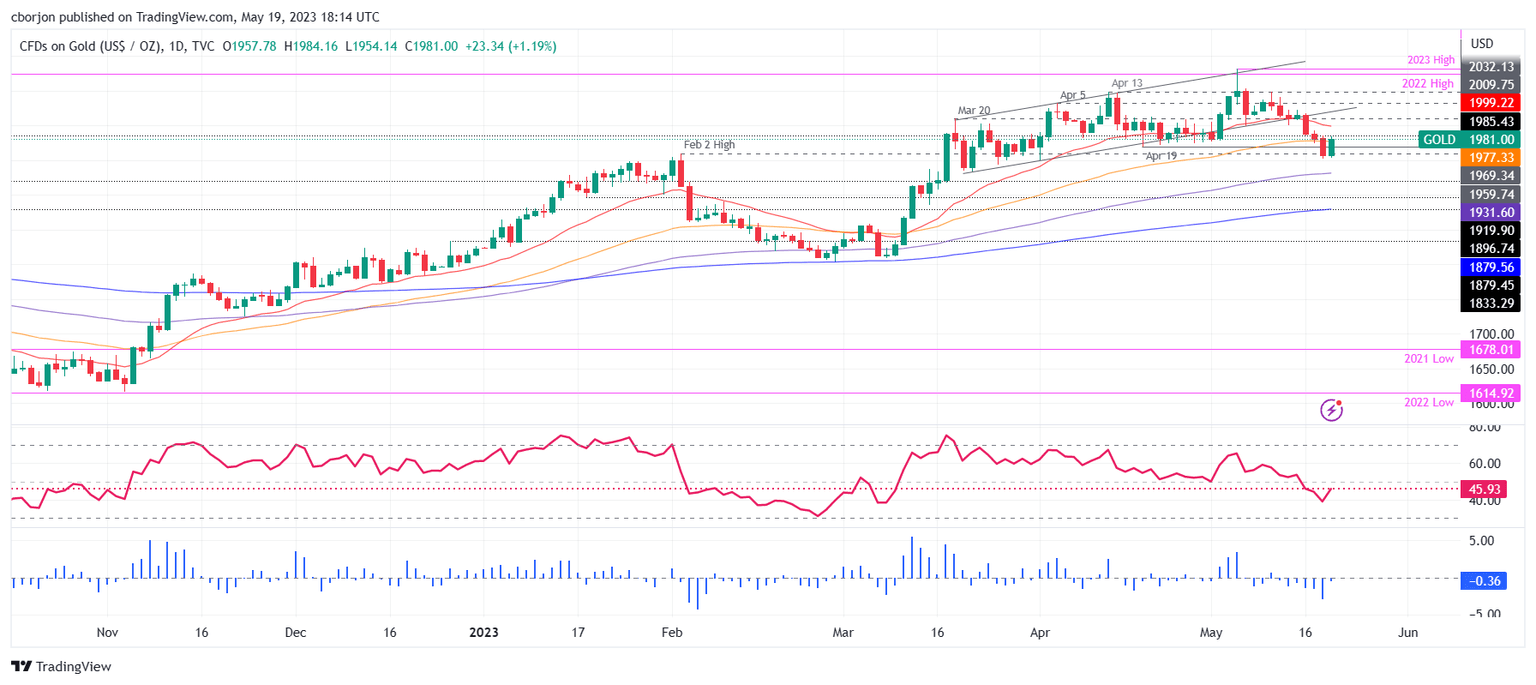This screenshot has height=685, width=1536.
Task: Click the lightning bolt trading icon
Action: coord(1331,409)
